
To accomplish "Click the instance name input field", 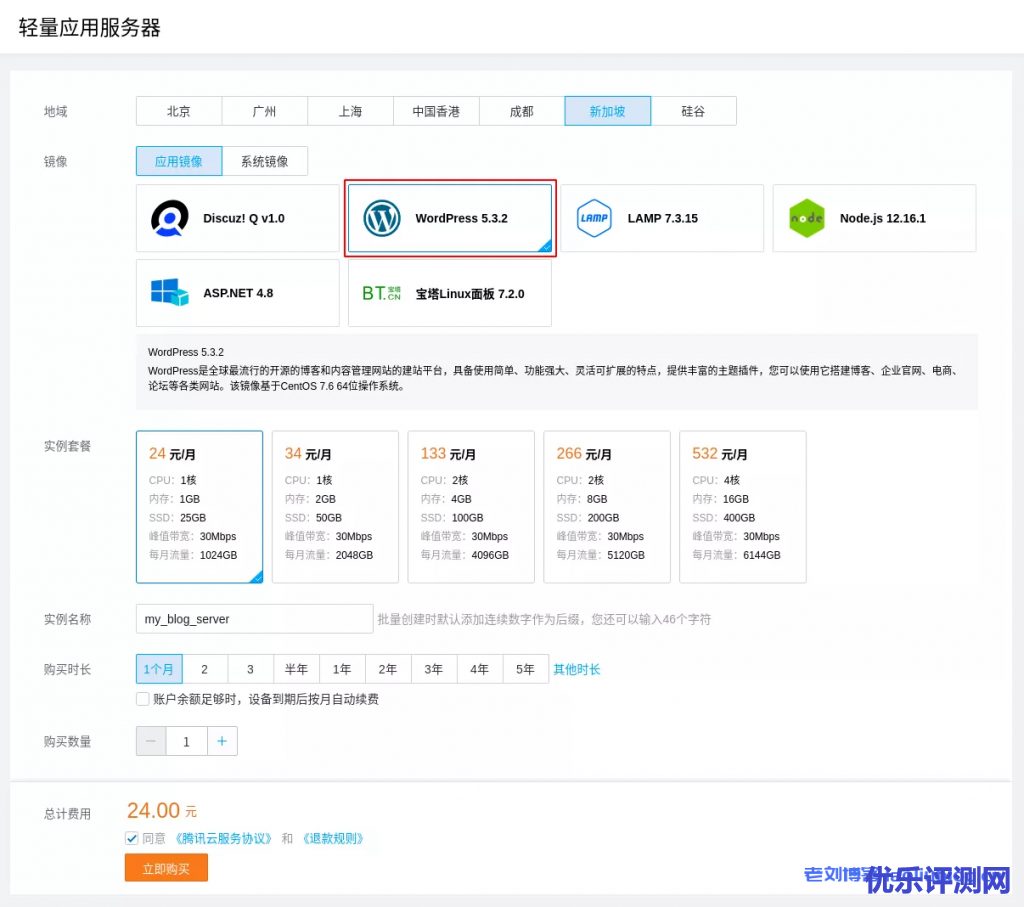I will [x=254, y=619].
